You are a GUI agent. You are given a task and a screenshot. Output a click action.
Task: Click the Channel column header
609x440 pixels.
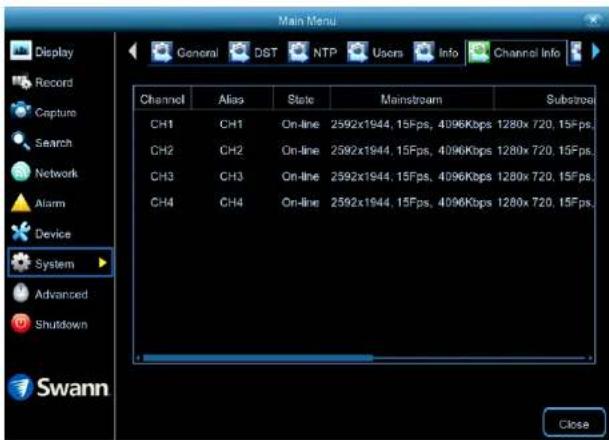tap(162, 99)
